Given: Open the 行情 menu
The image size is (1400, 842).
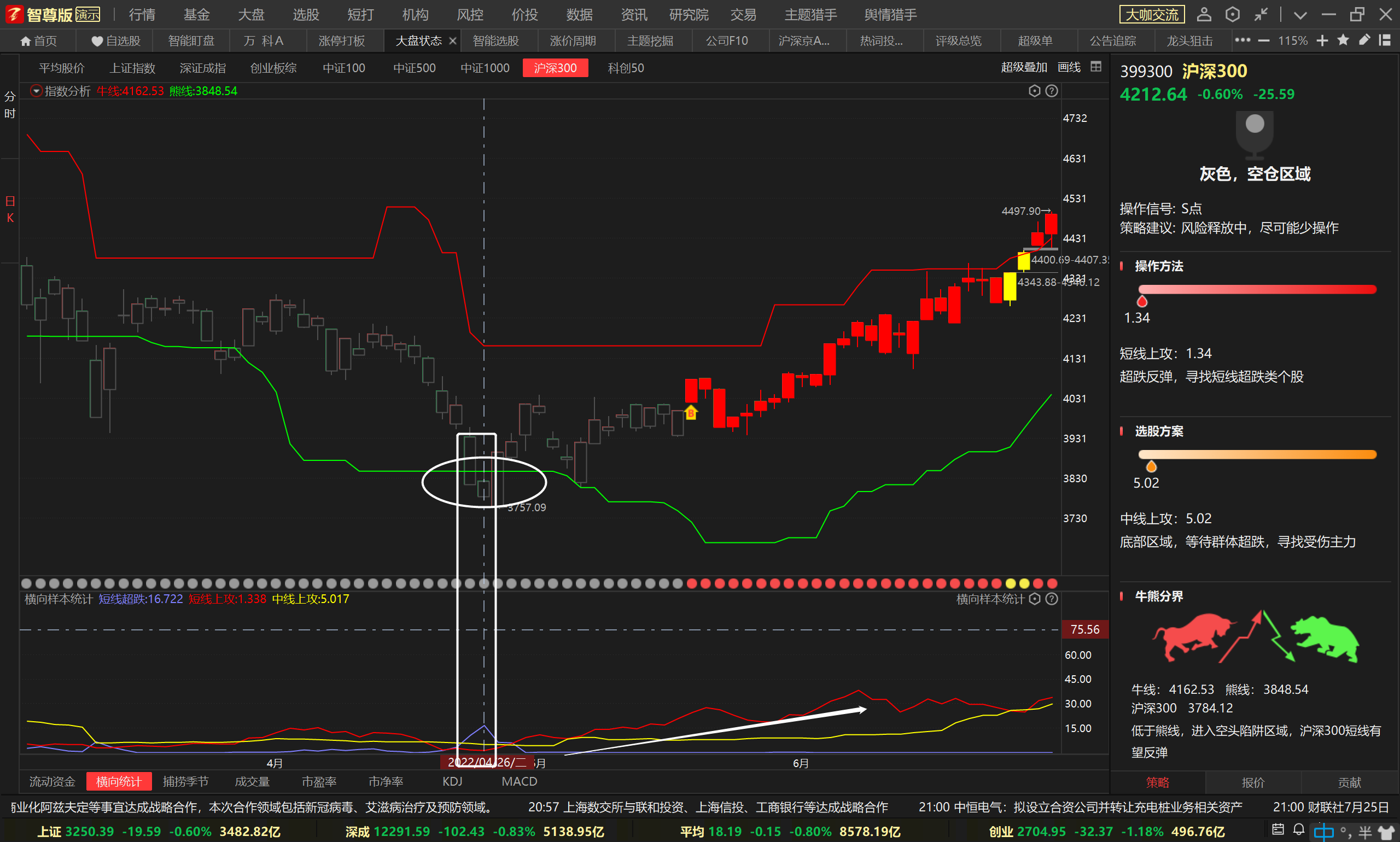Looking at the screenshot, I should tap(142, 15).
